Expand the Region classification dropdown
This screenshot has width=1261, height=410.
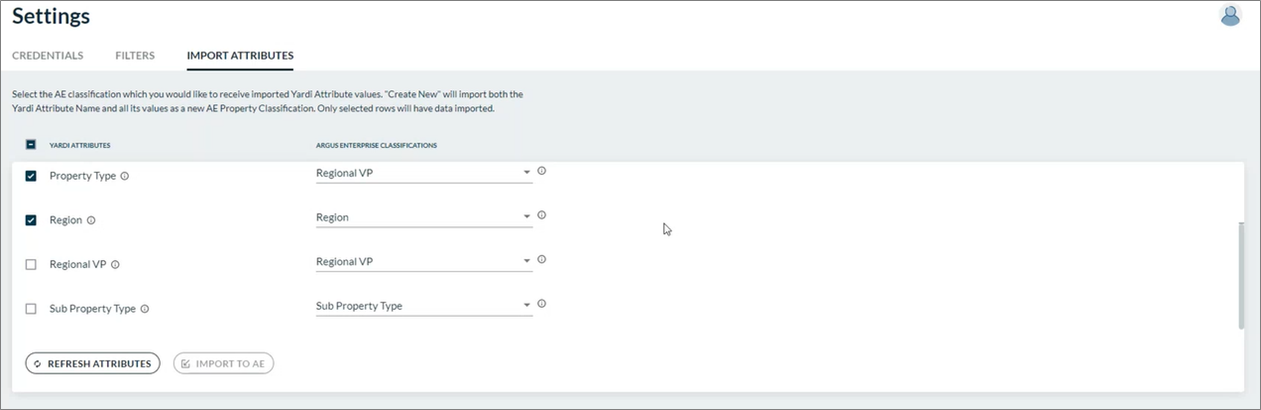423,217
